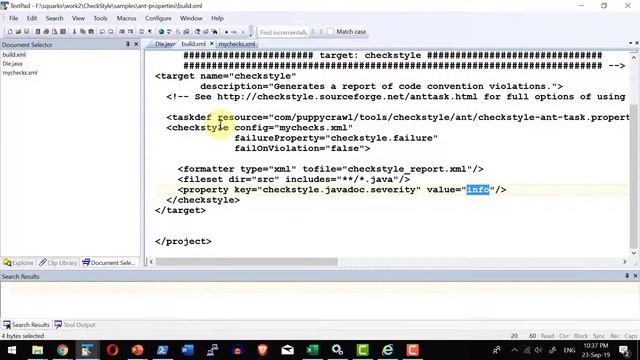The image size is (640, 360).
Task: Close the Document Selector panel
Action: click(x=136, y=44)
